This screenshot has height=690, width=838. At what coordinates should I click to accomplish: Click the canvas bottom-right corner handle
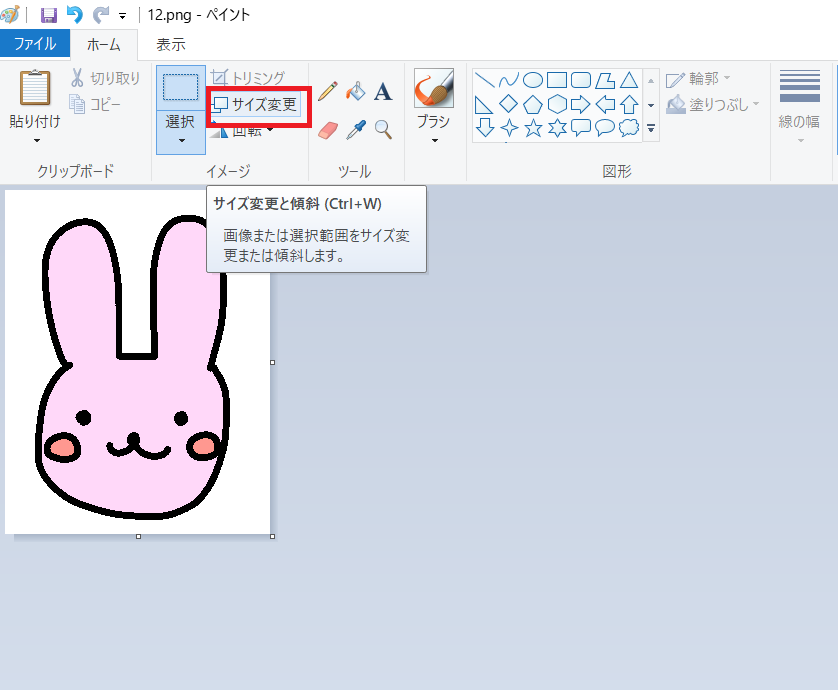[x=273, y=536]
